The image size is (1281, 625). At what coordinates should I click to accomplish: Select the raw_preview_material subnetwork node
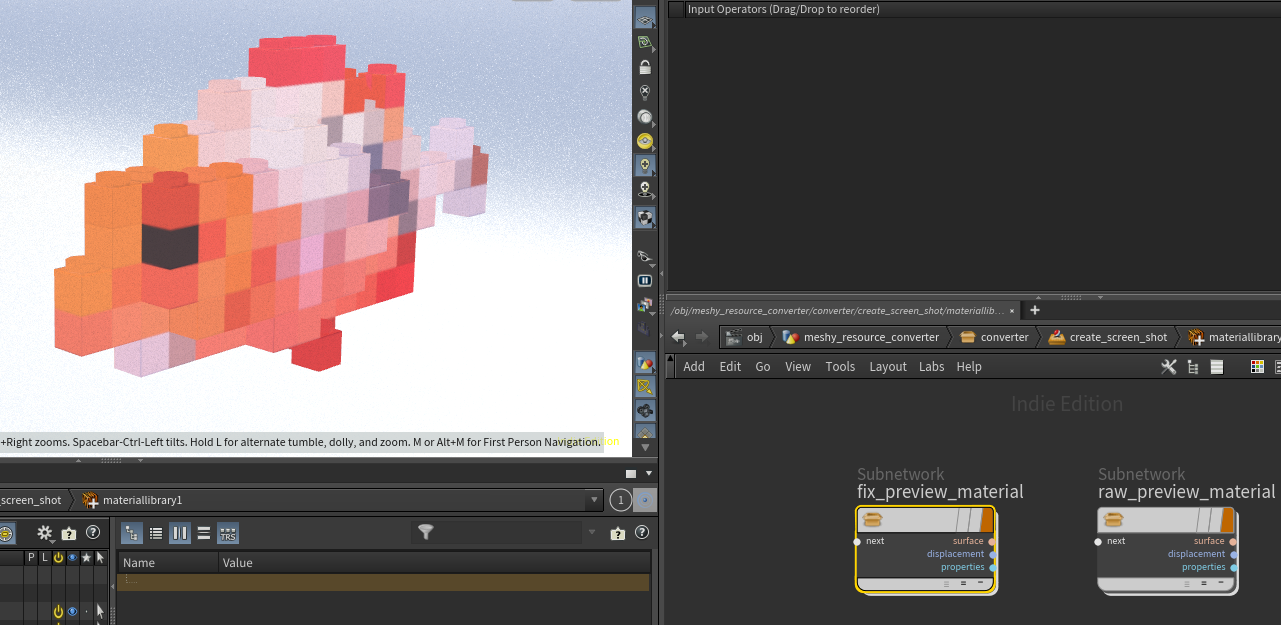point(1167,549)
